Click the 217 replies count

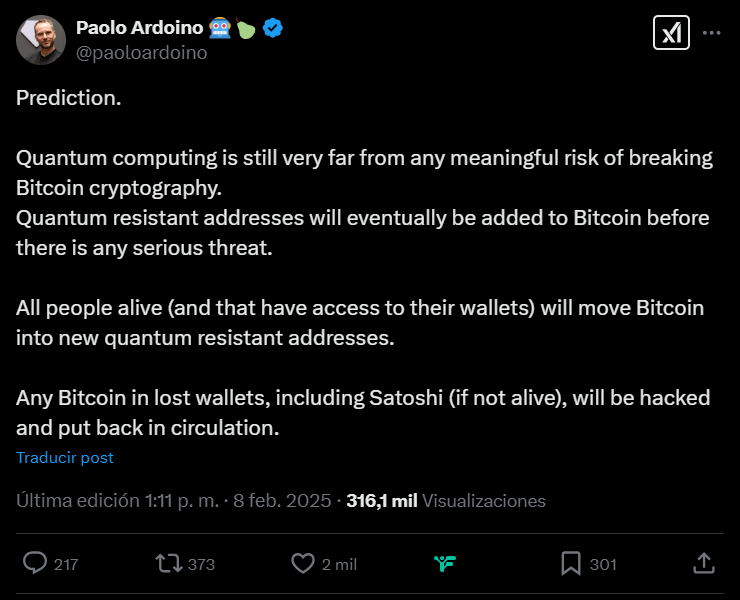[x=66, y=564]
